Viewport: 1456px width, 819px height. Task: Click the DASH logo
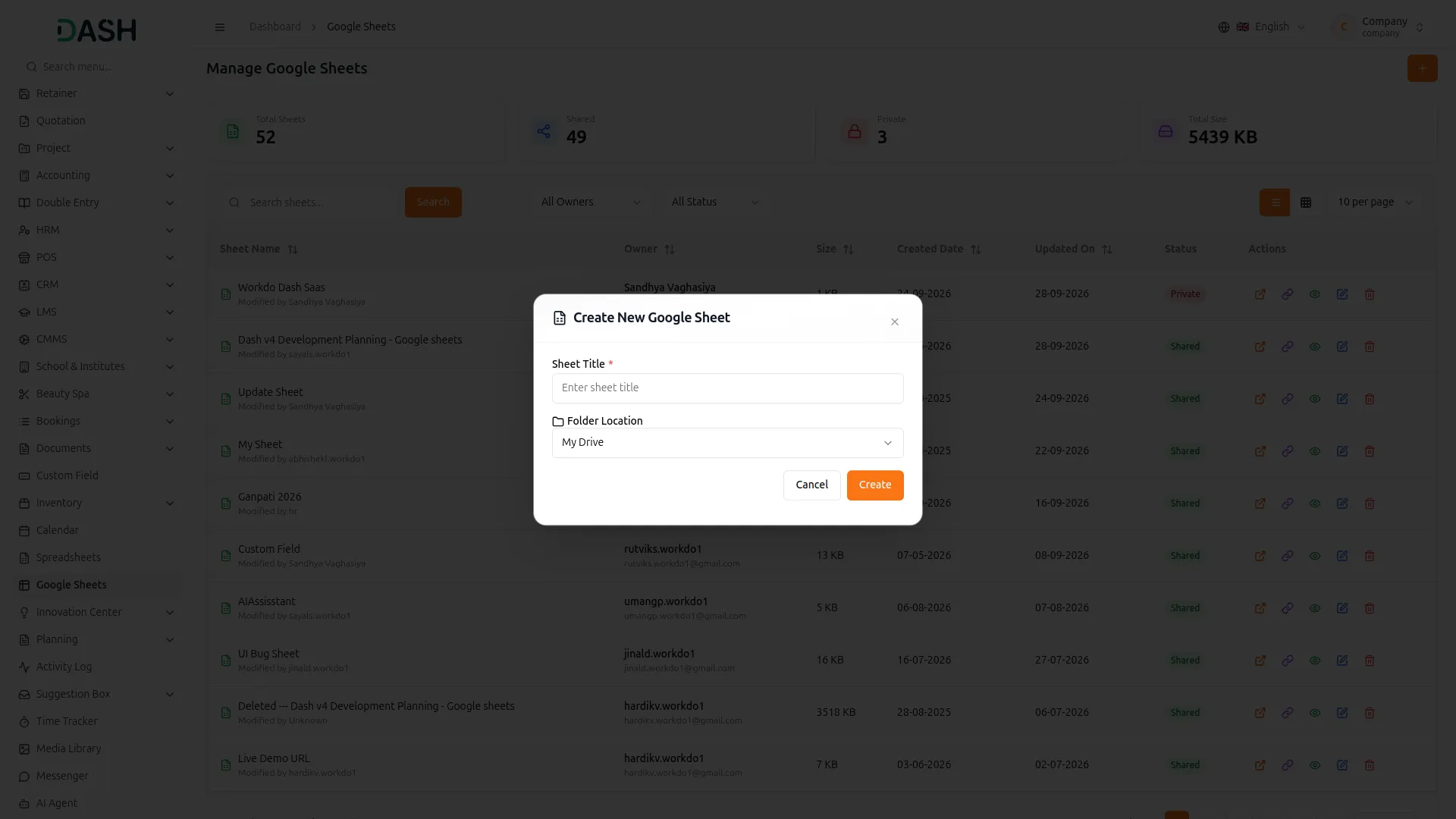pyautogui.click(x=96, y=30)
